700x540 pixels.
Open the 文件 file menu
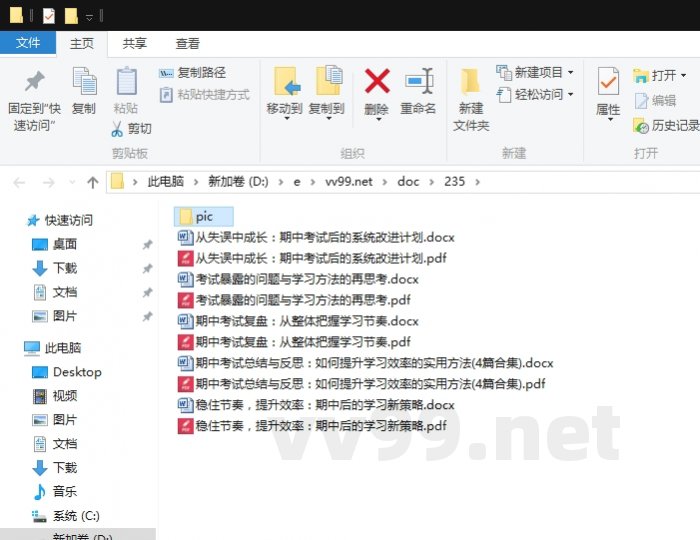(x=28, y=43)
